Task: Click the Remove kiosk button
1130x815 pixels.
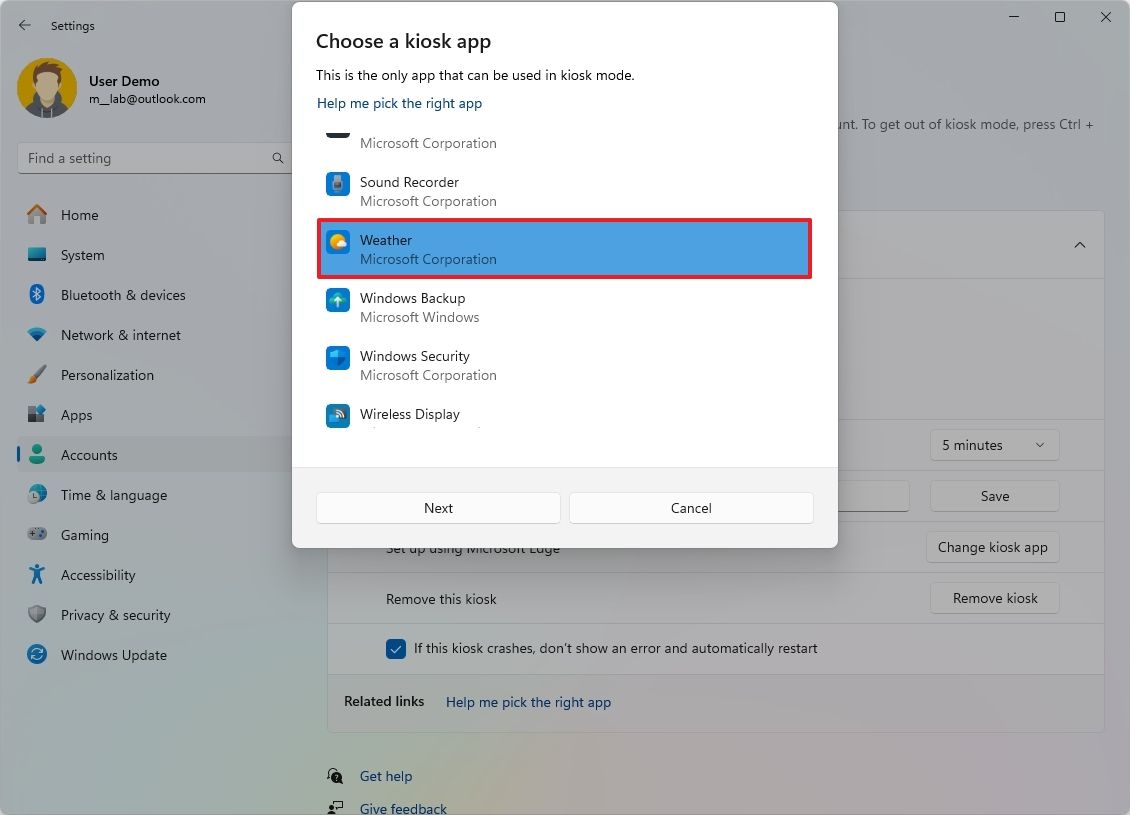Action: point(994,598)
